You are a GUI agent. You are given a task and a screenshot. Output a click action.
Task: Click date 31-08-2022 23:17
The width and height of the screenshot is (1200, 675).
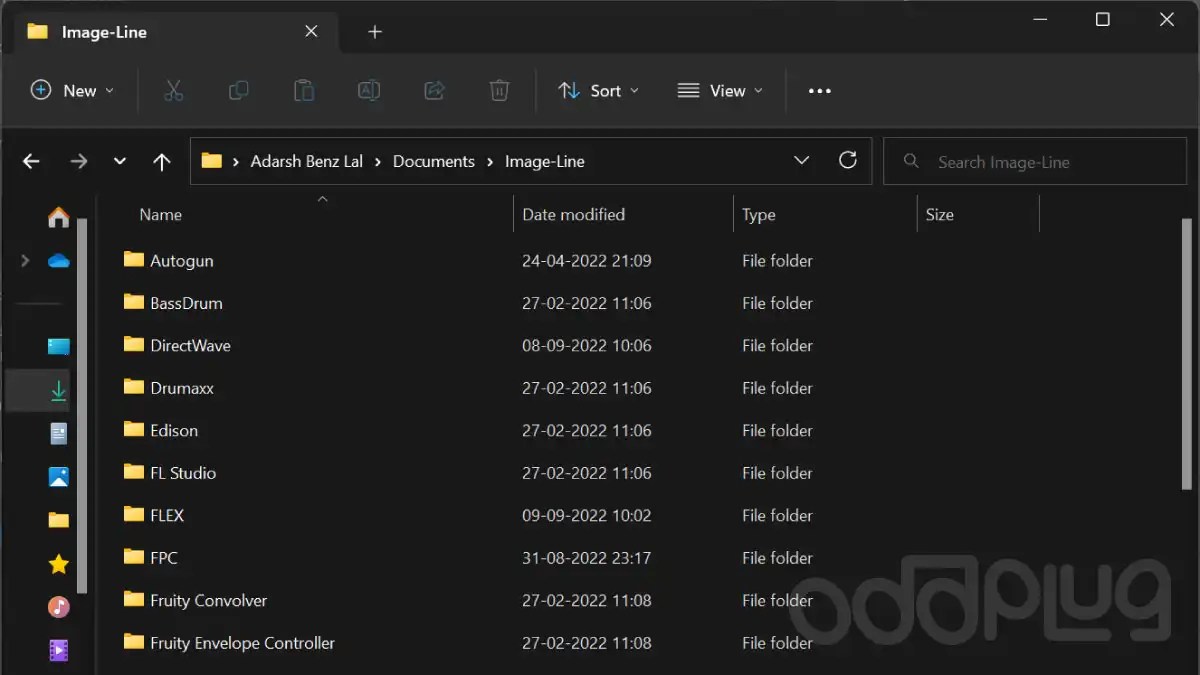[587, 558]
